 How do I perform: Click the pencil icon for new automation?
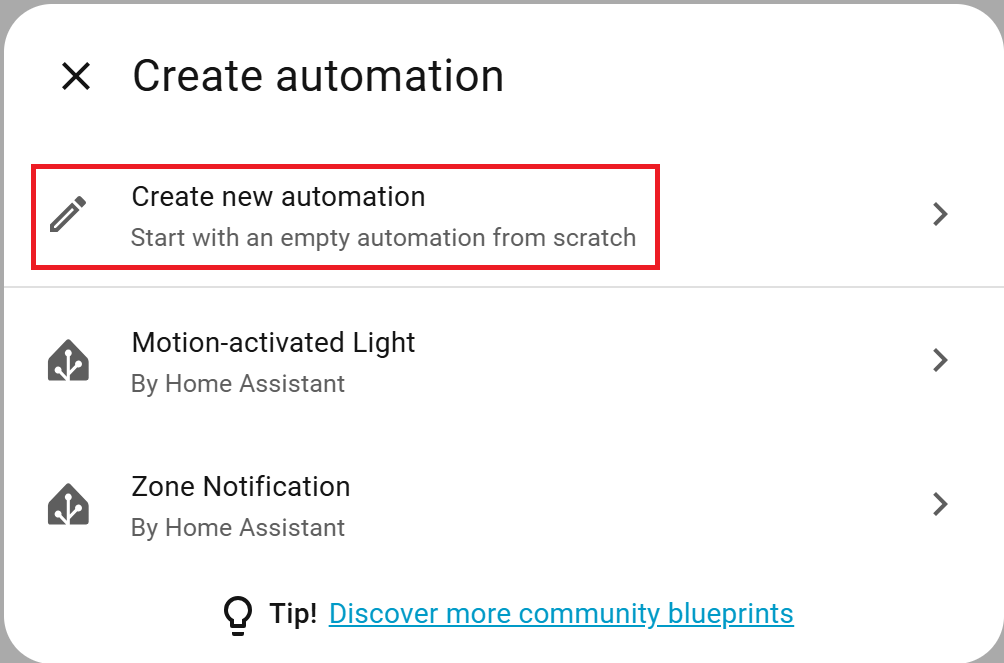coord(69,215)
